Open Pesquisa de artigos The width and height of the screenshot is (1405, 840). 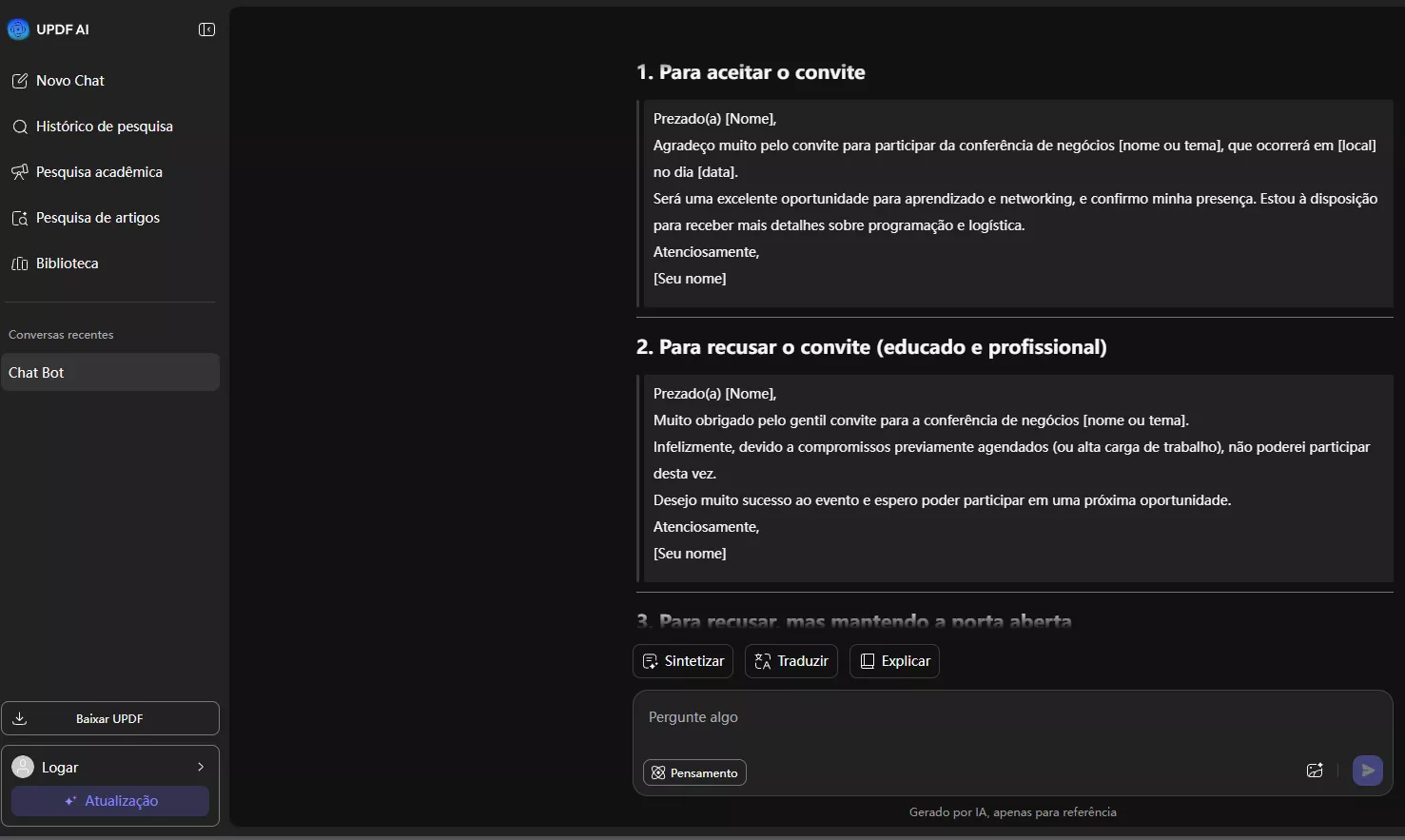point(97,217)
